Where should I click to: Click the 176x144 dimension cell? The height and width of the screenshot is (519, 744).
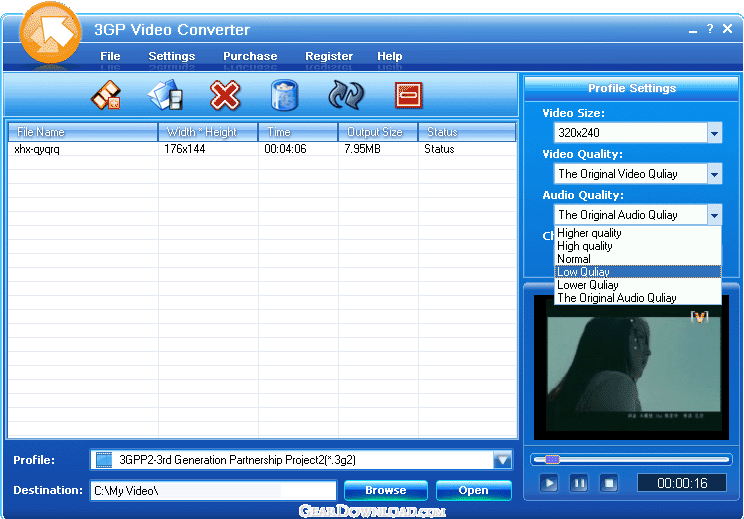pos(185,149)
